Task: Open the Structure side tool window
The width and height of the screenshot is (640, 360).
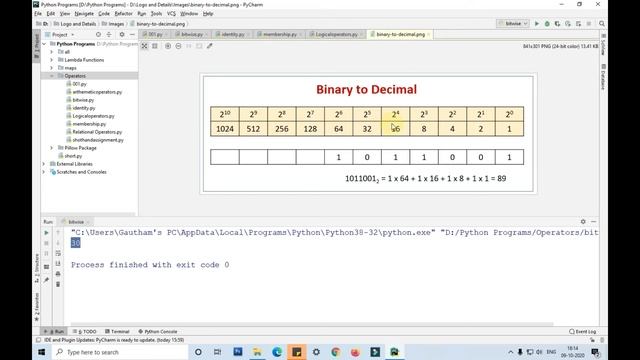Action: click(37, 268)
